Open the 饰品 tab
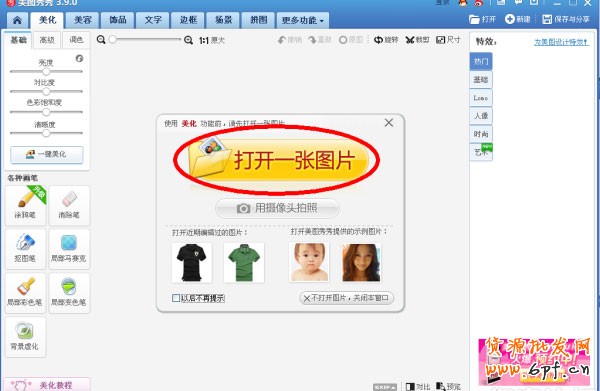The height and width of the screenshot is (391, 600). [118, 20]
